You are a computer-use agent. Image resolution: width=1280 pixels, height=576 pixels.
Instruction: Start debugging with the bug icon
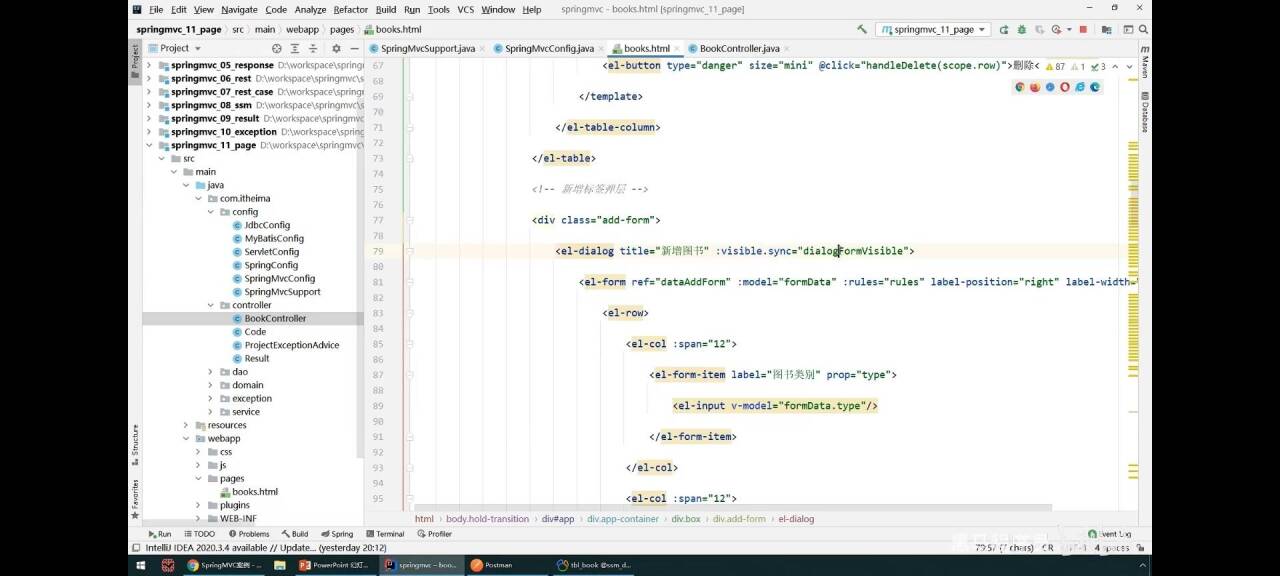coord(1022,30)
